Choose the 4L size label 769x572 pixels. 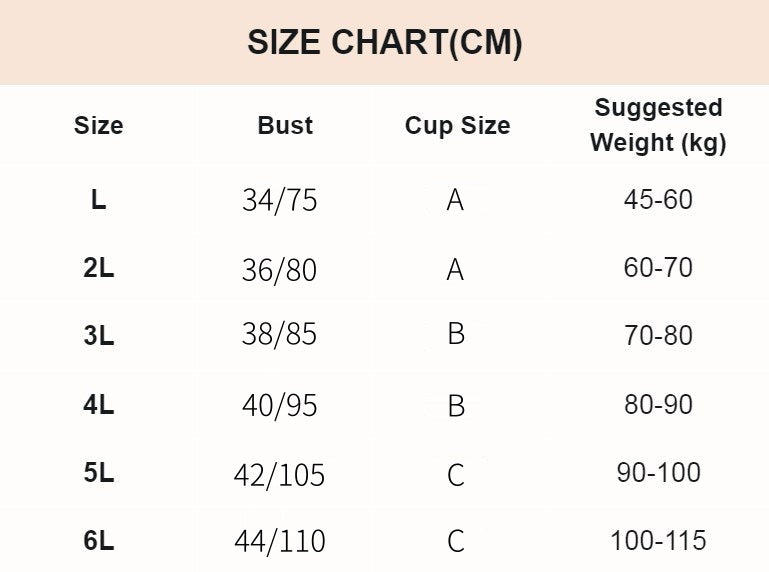(x=99, y=405)
